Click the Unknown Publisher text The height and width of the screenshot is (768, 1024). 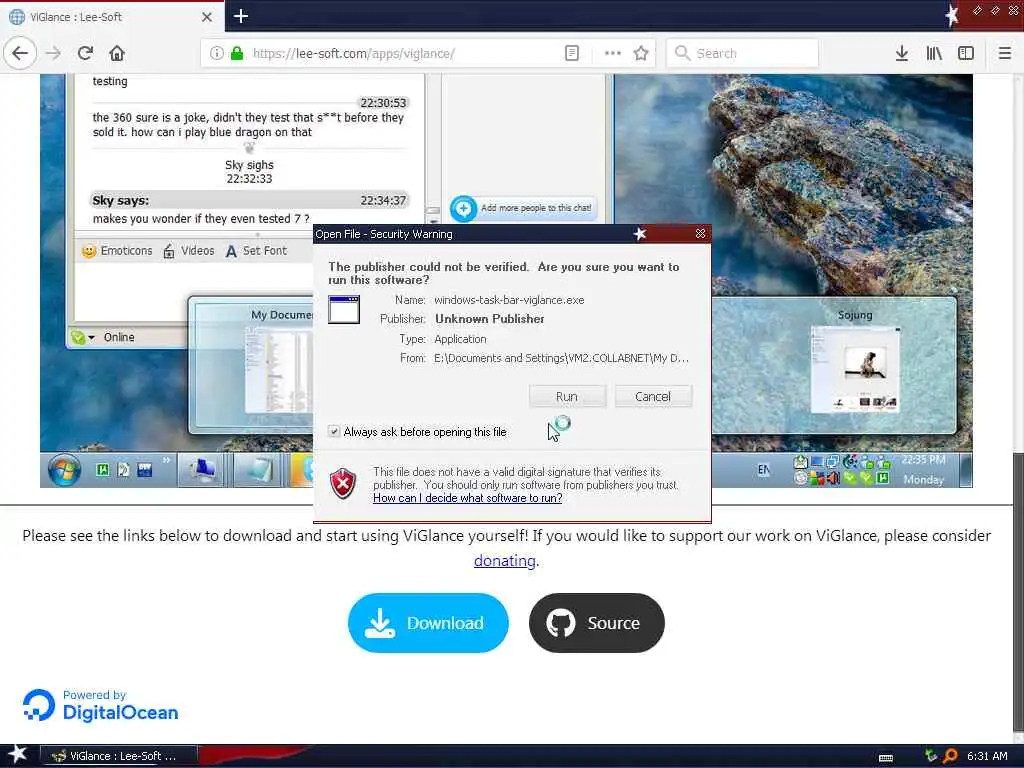click(x=490, y=319)
